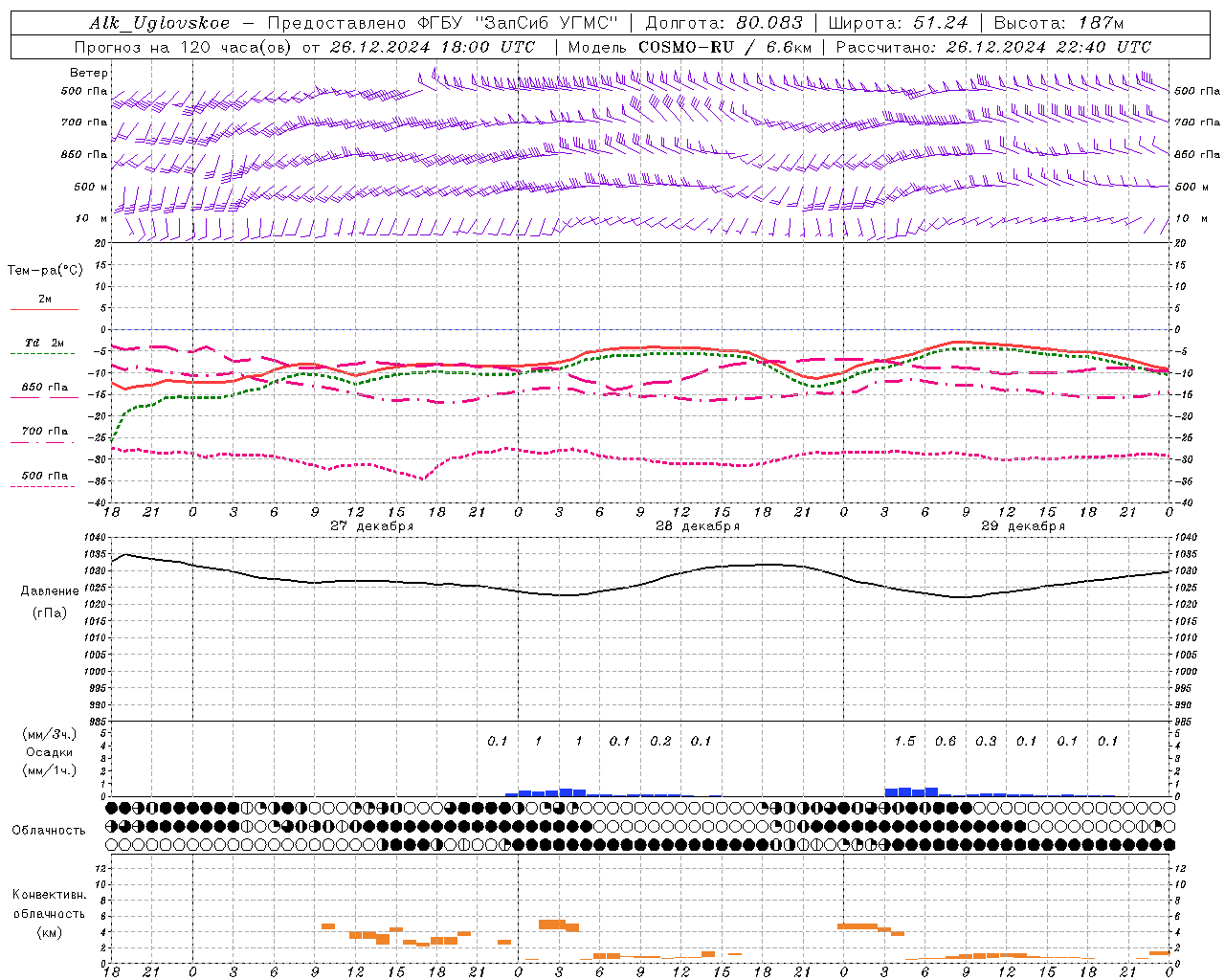
Task: Click the calculation time Рассчитано: 26.12.2024 22:40 UTC
Action: coord(993,47)
